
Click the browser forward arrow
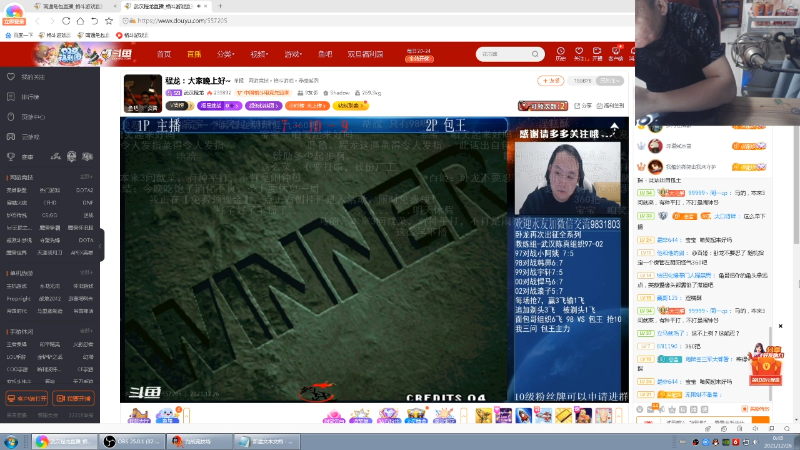pyautogui.click(x=52, y=21)
